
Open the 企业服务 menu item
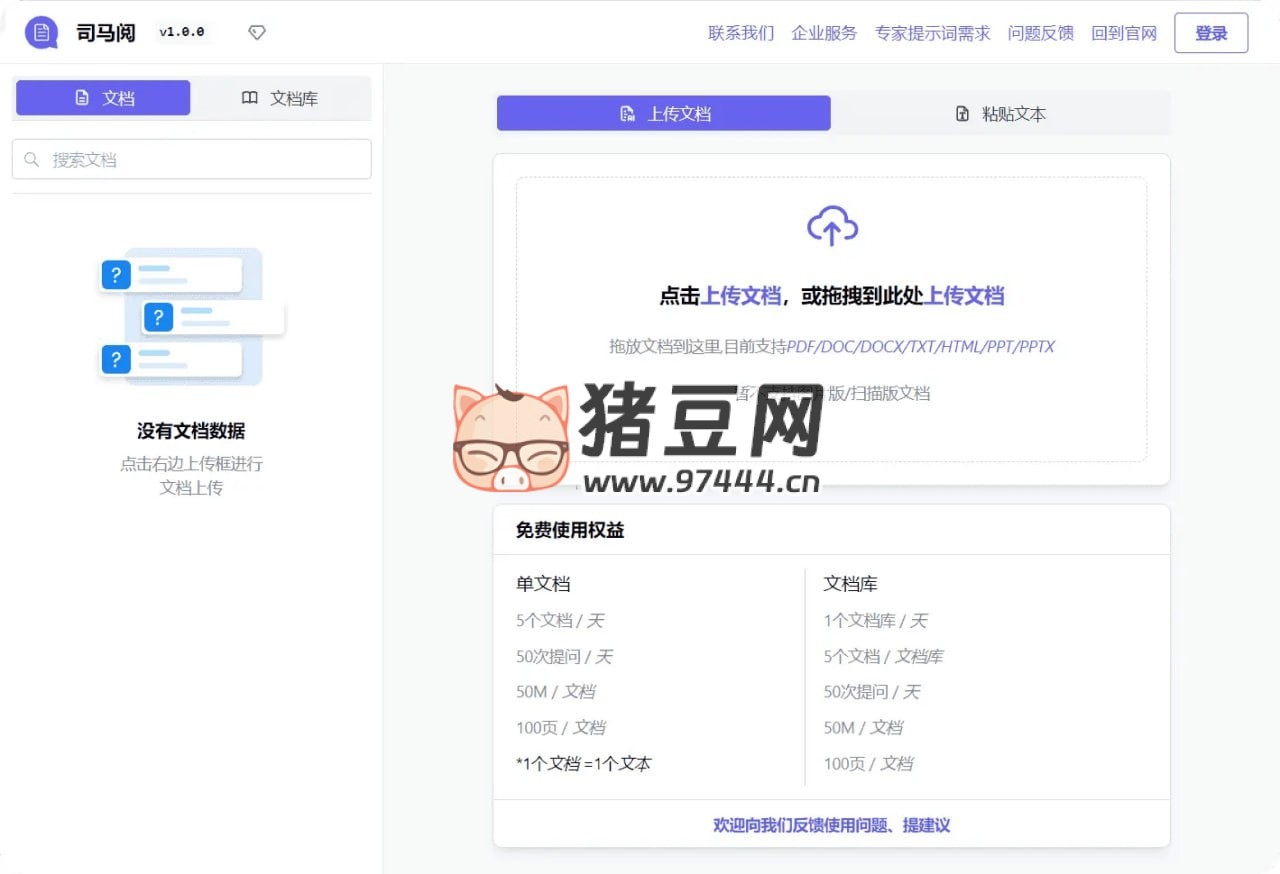[824, 33]
